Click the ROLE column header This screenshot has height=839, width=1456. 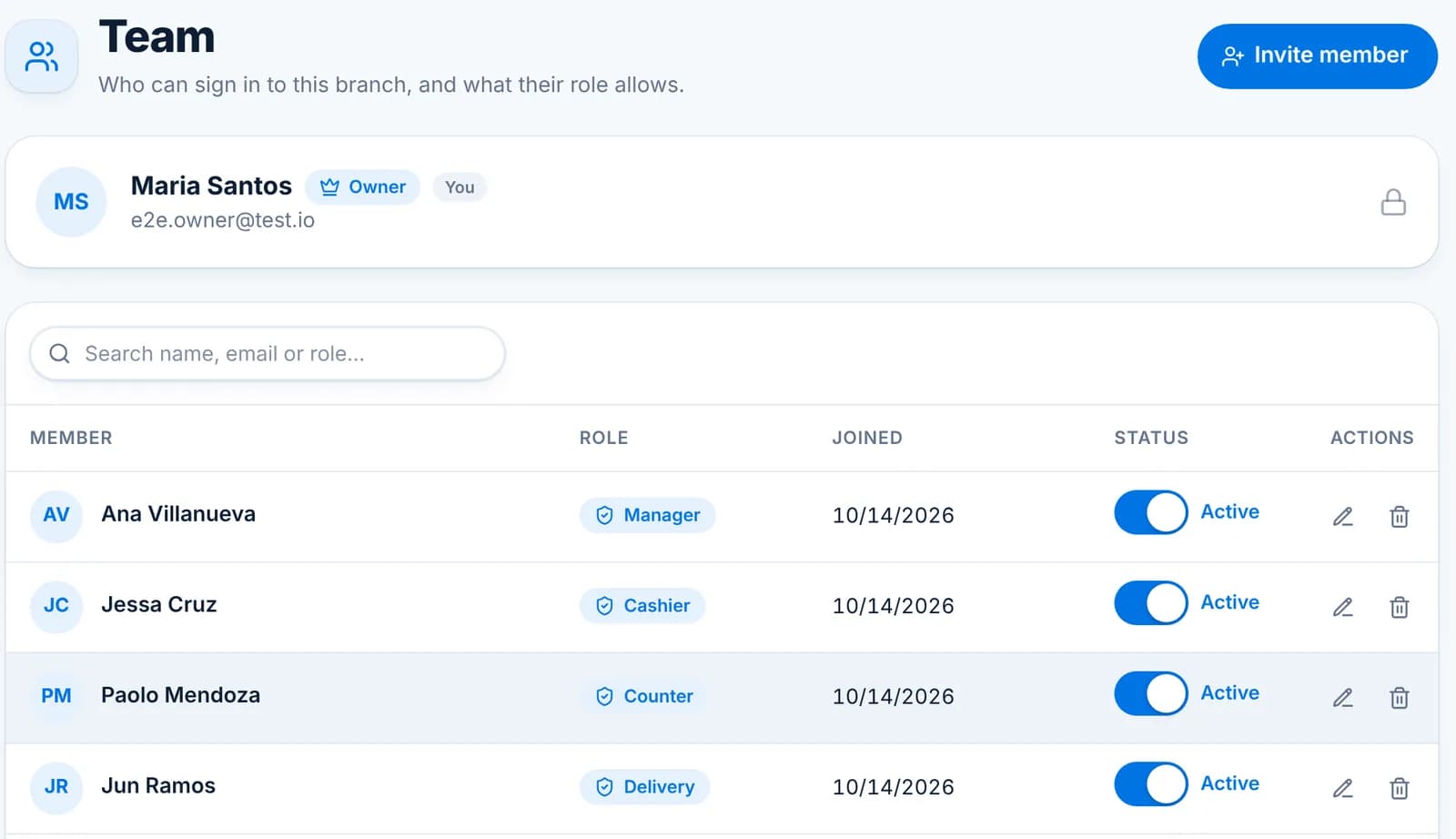pos(604,438)
